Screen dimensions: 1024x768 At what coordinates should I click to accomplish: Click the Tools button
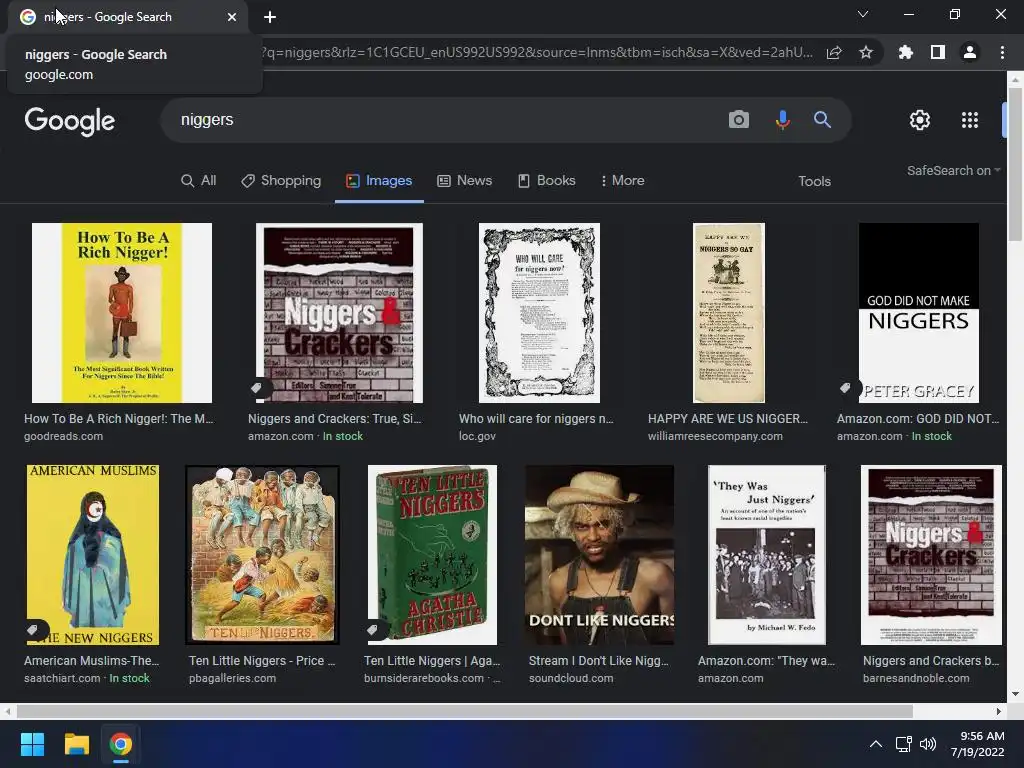coord(814,182)
